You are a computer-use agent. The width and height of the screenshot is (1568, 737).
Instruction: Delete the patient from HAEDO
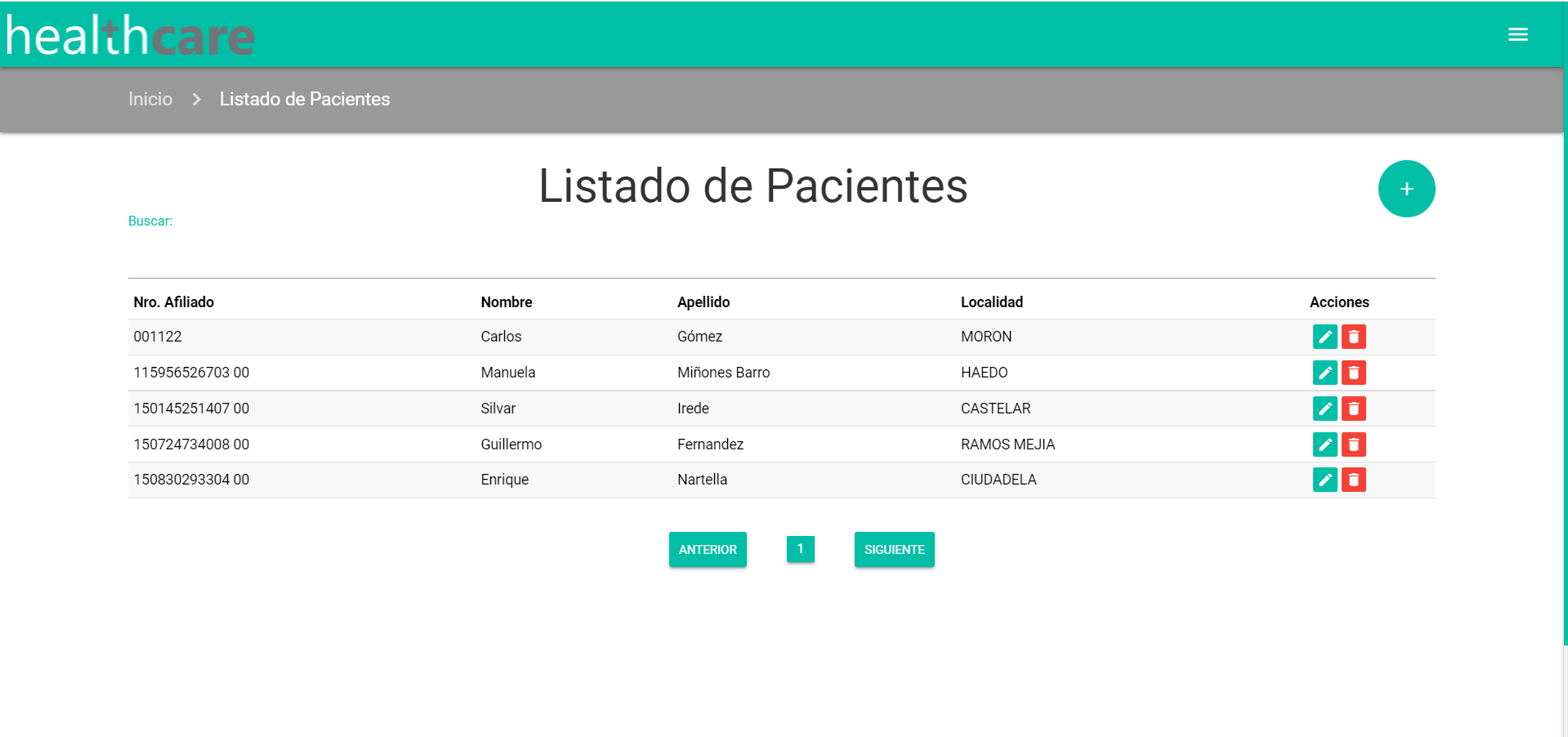1353,373
